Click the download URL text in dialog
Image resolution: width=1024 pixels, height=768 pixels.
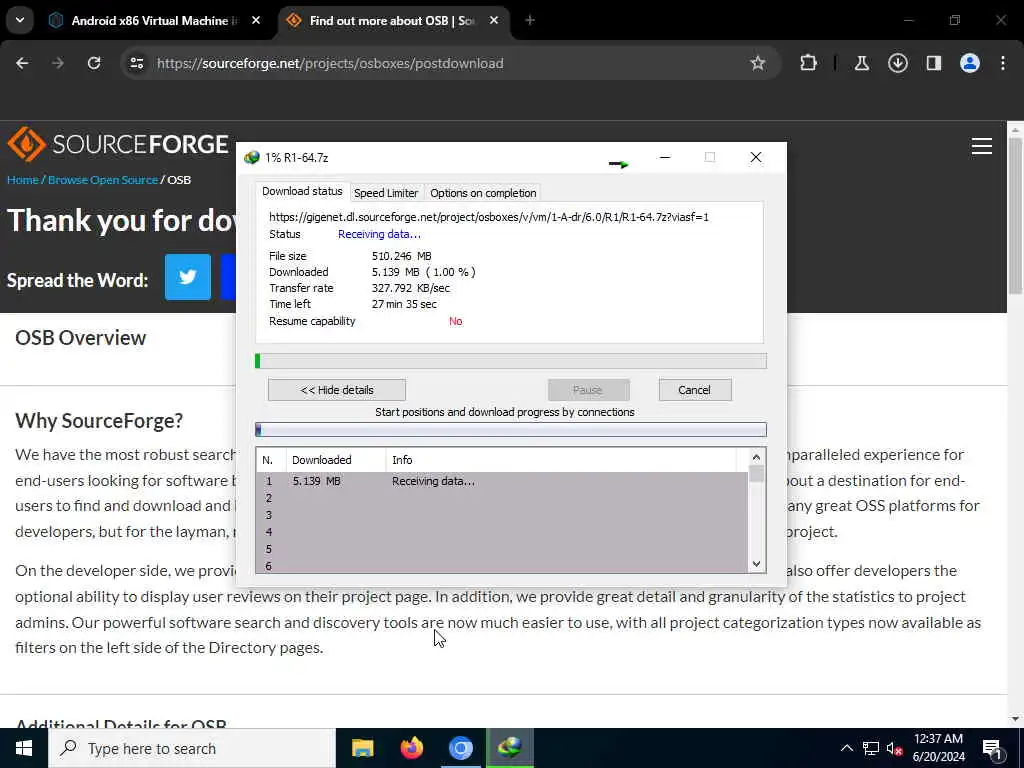488,217
